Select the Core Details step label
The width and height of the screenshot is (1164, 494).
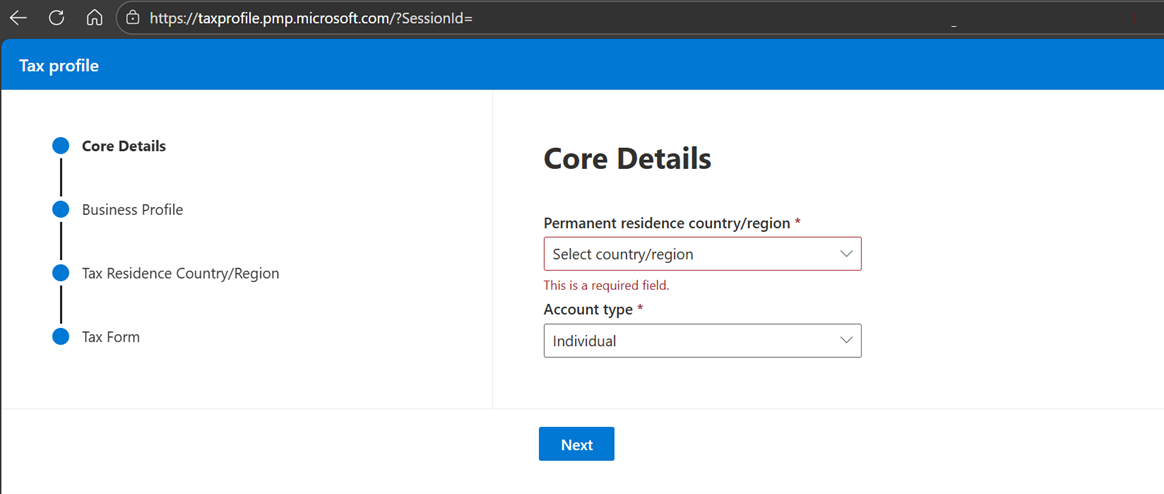point(124,146)
